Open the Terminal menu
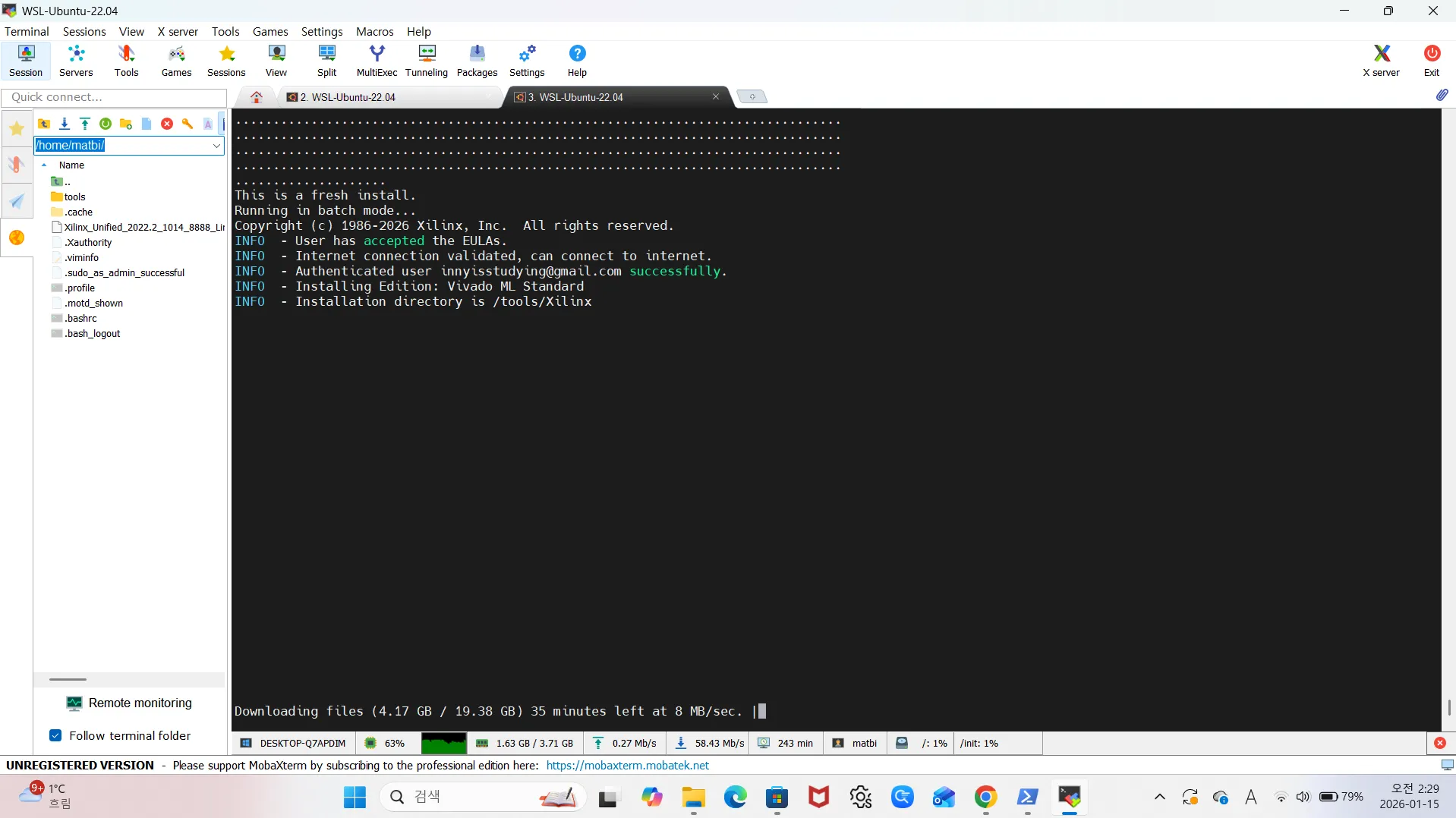 pyautogui.click(x=27, y=31)
